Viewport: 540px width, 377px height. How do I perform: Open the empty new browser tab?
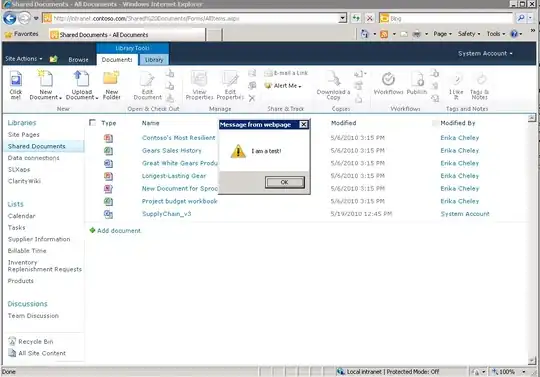tap(214, 35)
